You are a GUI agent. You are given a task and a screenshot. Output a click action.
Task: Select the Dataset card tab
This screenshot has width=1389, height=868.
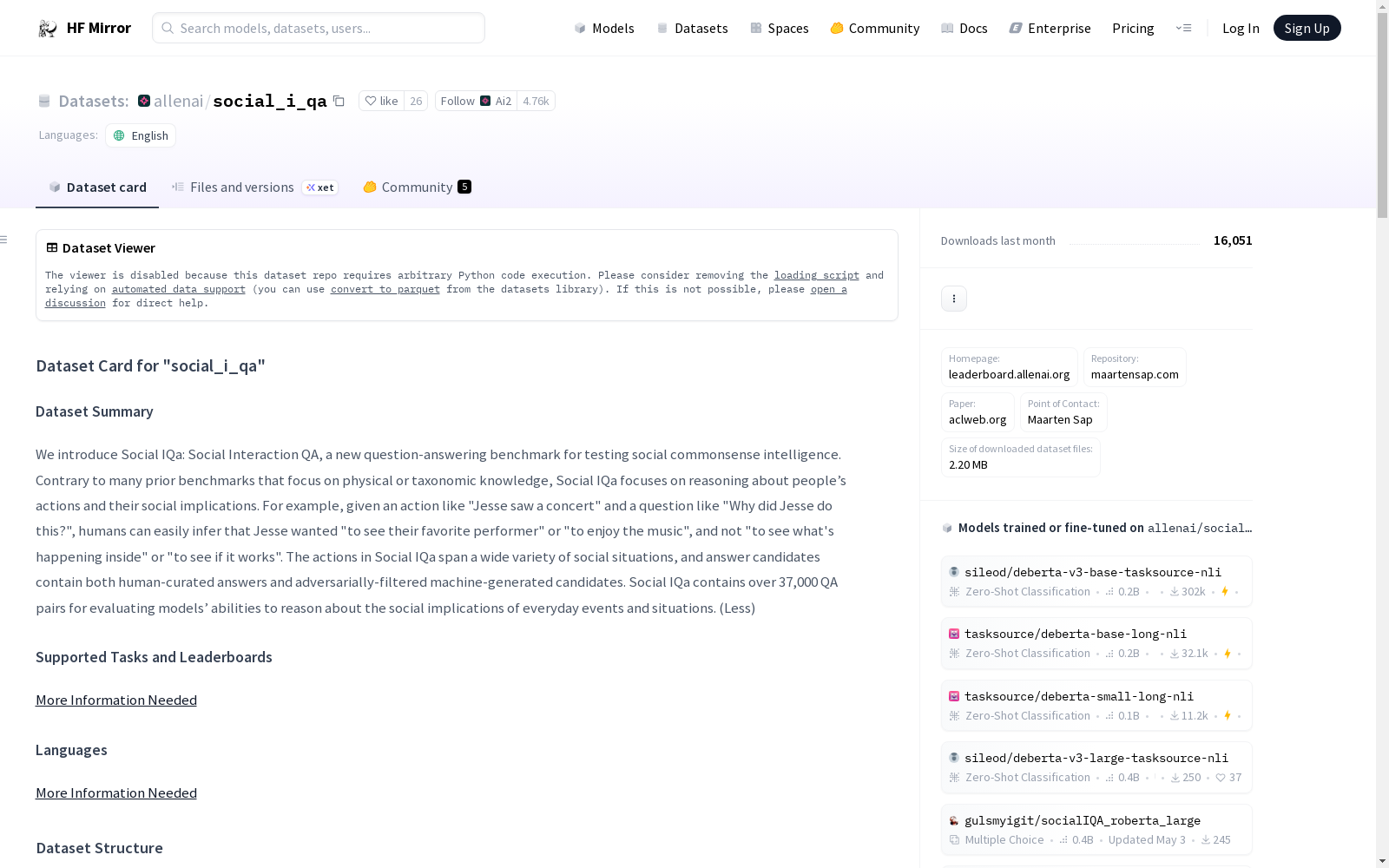(x=97, y=187)
